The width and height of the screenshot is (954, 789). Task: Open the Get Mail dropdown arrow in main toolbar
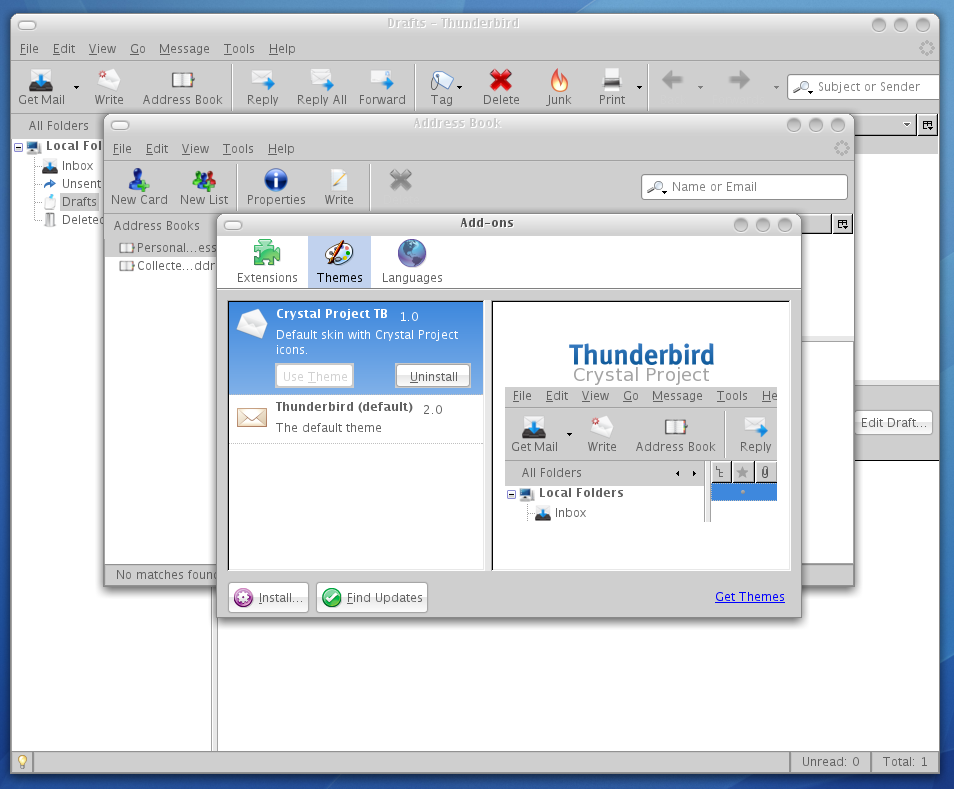[x=76, y=88]
